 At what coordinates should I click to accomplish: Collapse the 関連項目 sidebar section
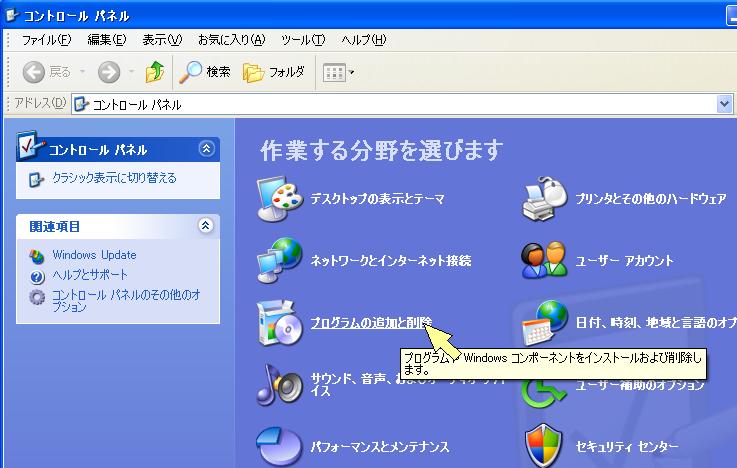[205, 226]
